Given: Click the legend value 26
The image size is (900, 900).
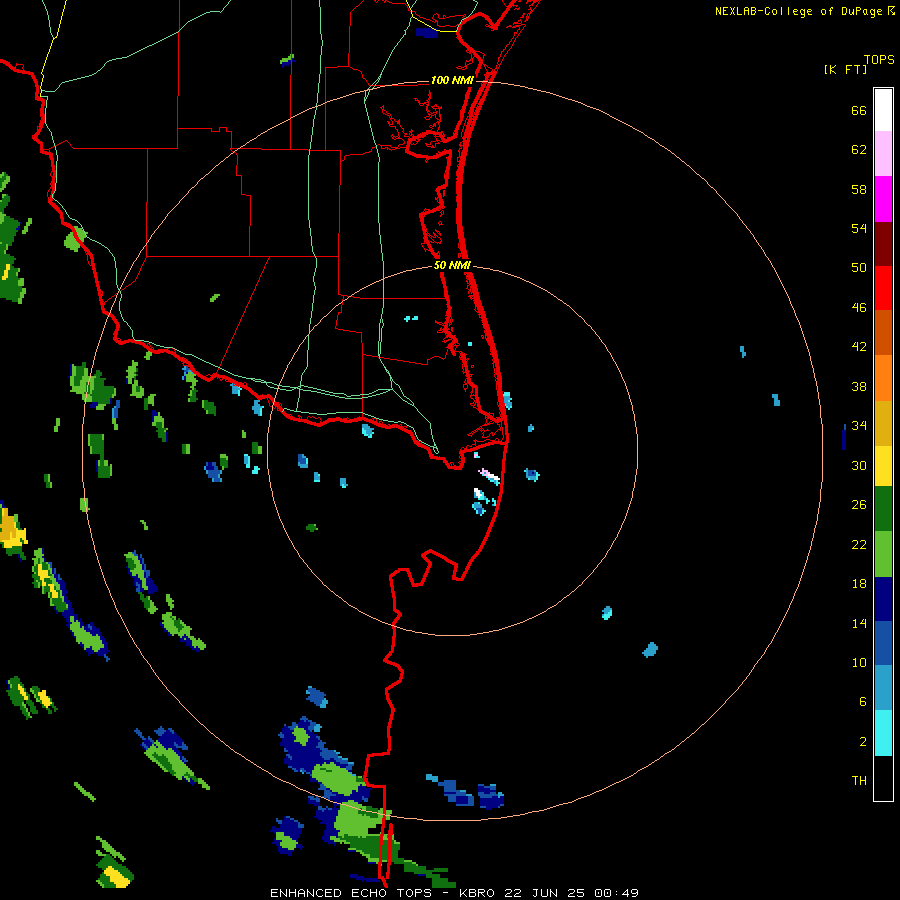Looking at the screenshot, I should (859, 505).
